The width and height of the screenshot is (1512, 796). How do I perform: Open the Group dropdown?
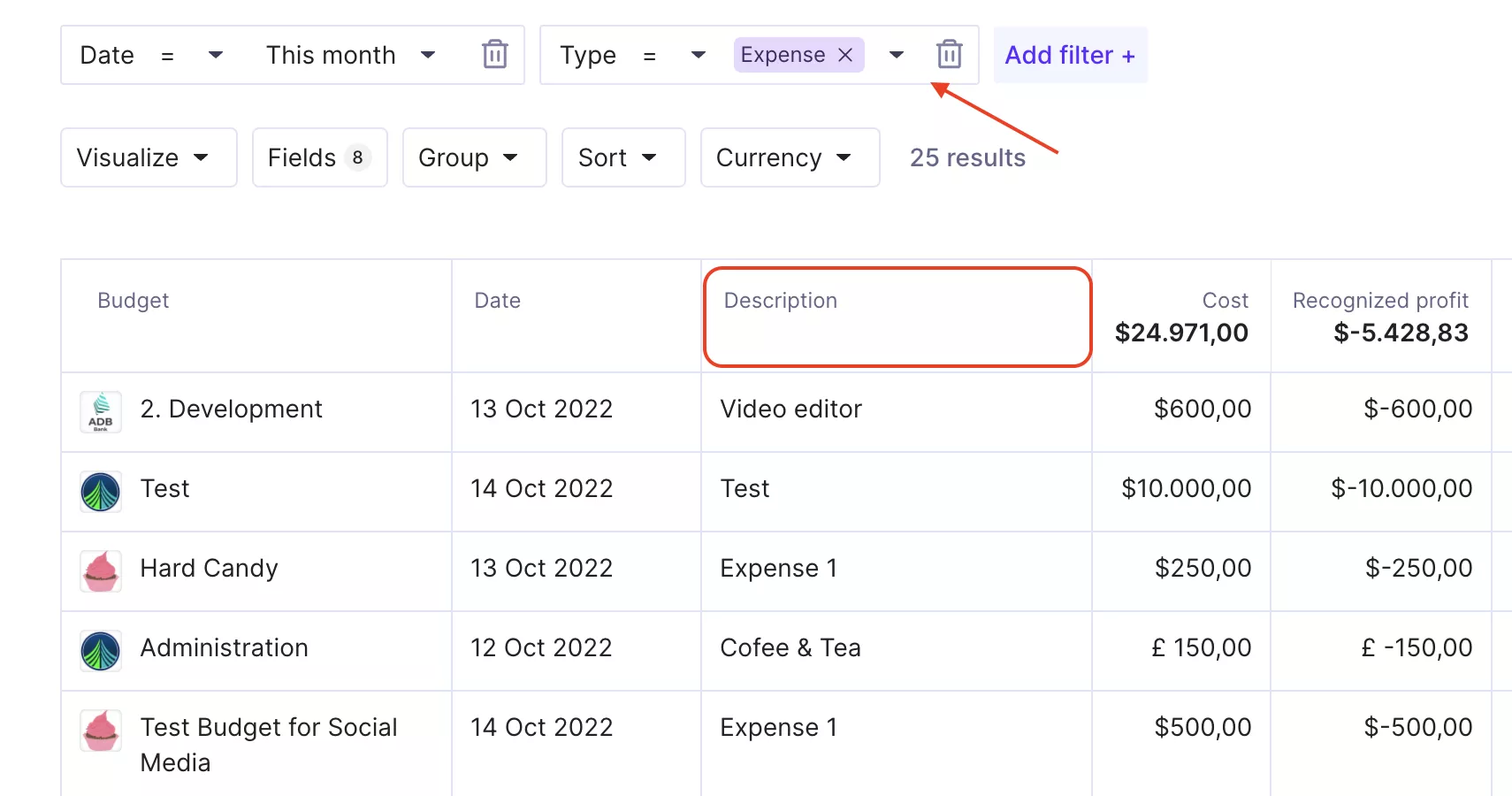pos(474,157)
